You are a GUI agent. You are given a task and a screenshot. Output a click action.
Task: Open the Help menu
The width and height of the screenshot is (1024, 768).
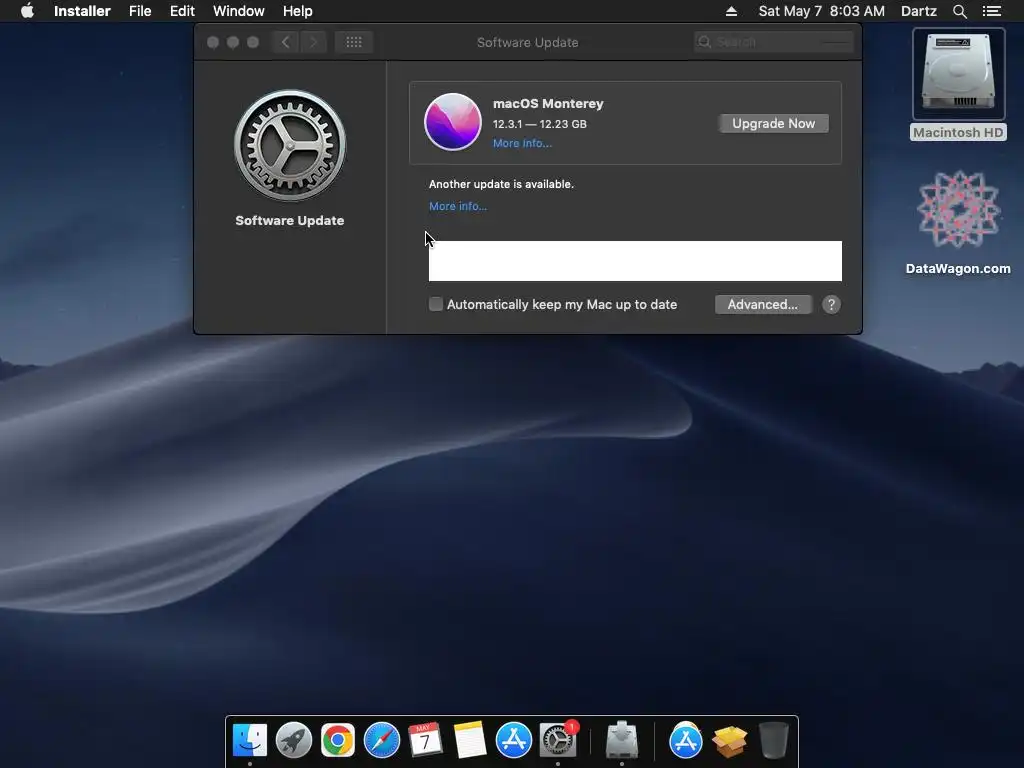tap(297, 11)
